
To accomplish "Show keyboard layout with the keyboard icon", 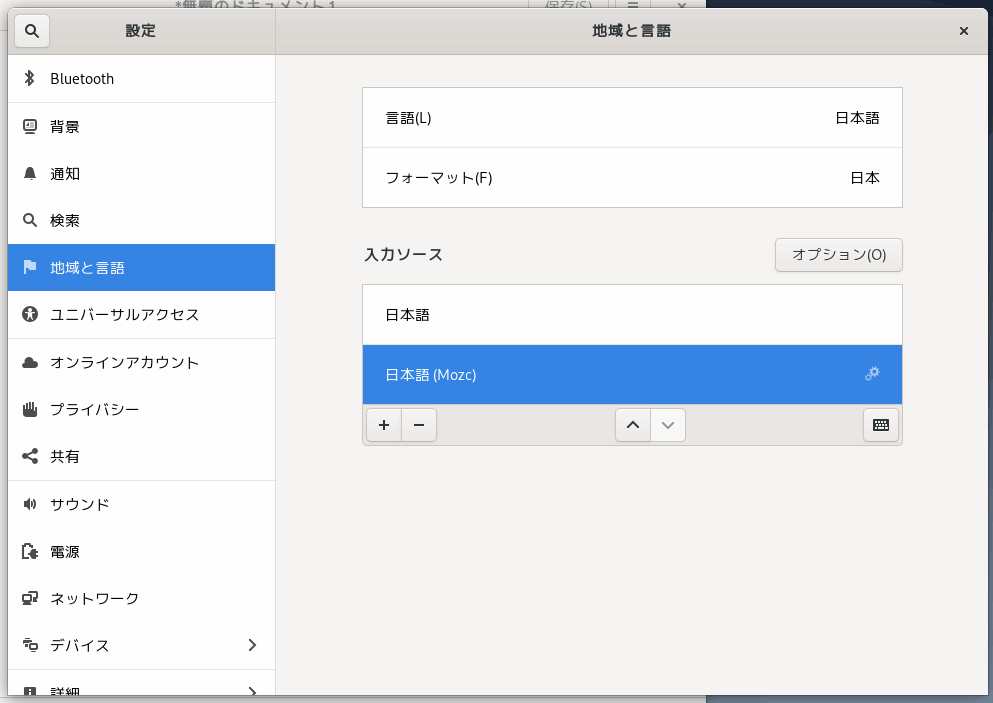I will 879,424.
